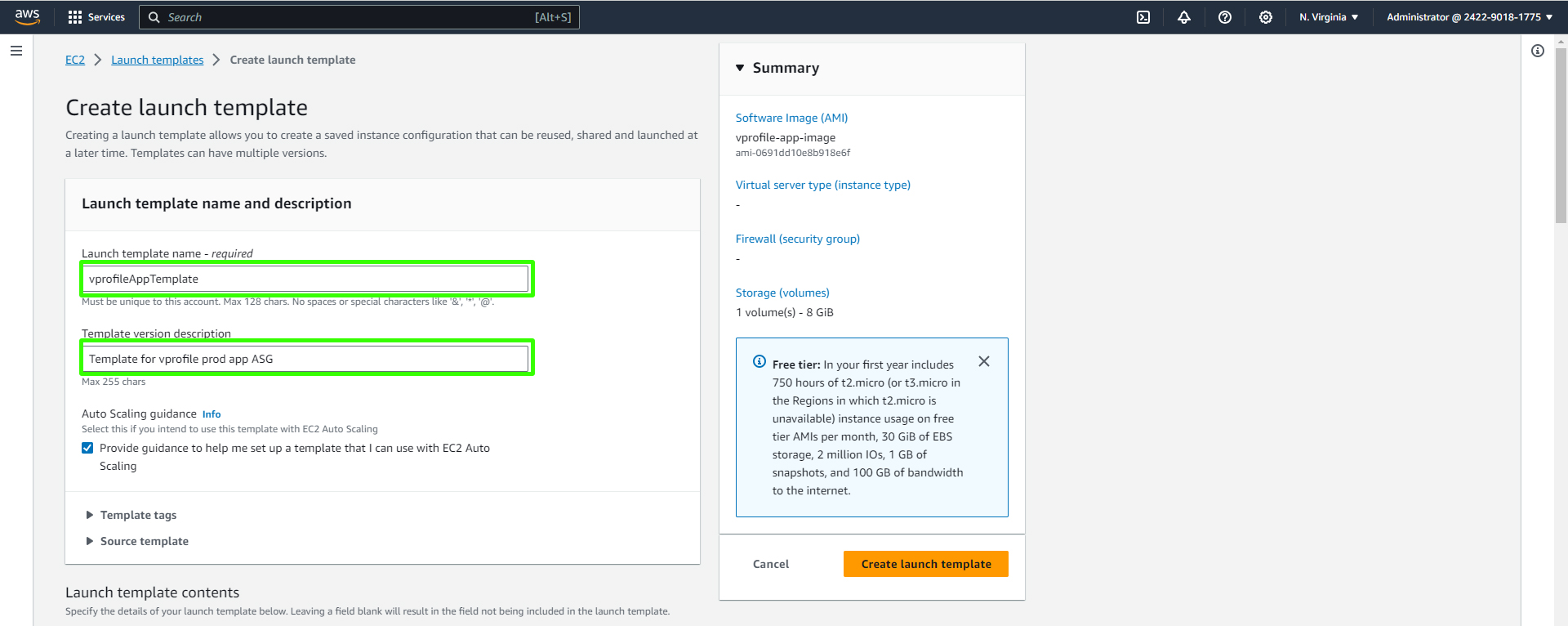The image size is (1568, 626).
Task: Click the Create launch template breadcrumb text
Action: tap(292, 60)
